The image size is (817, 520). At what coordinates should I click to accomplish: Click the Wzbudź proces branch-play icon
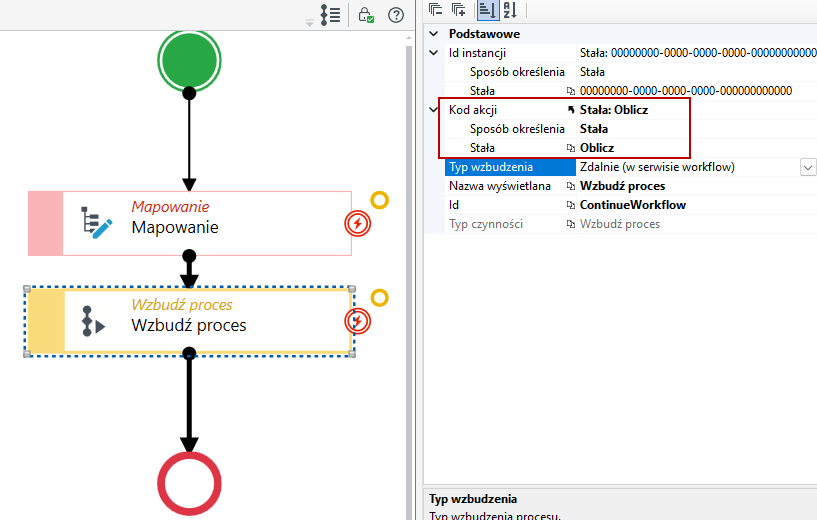tap(93, 321)
